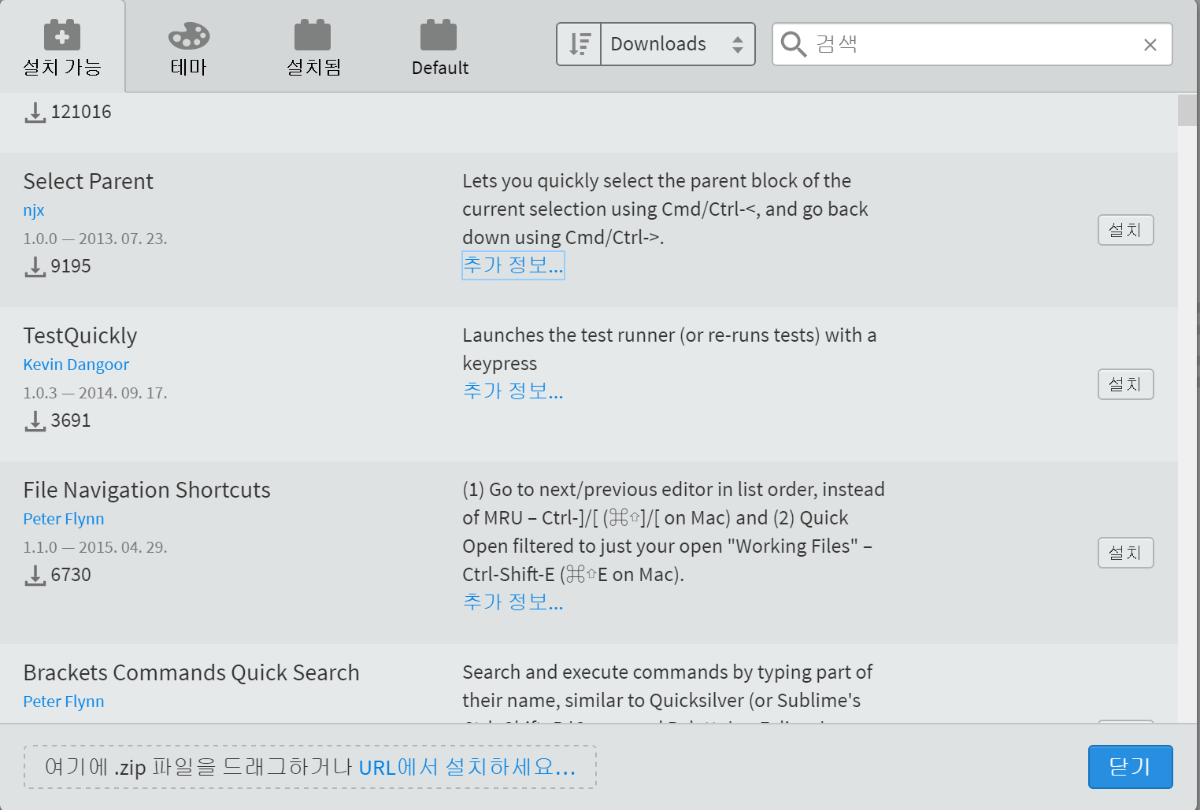Click download icon next to 3691

[35, 420]
